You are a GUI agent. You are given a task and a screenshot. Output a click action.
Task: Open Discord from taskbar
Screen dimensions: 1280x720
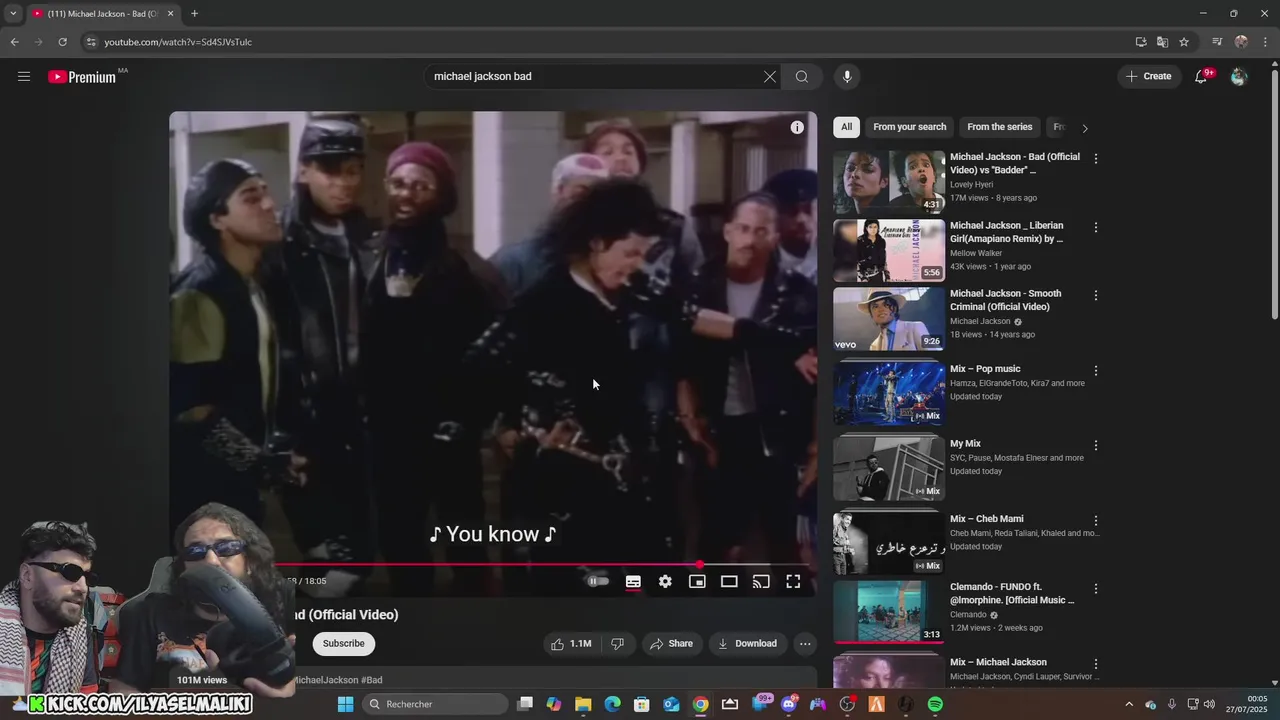coord(789,704)
